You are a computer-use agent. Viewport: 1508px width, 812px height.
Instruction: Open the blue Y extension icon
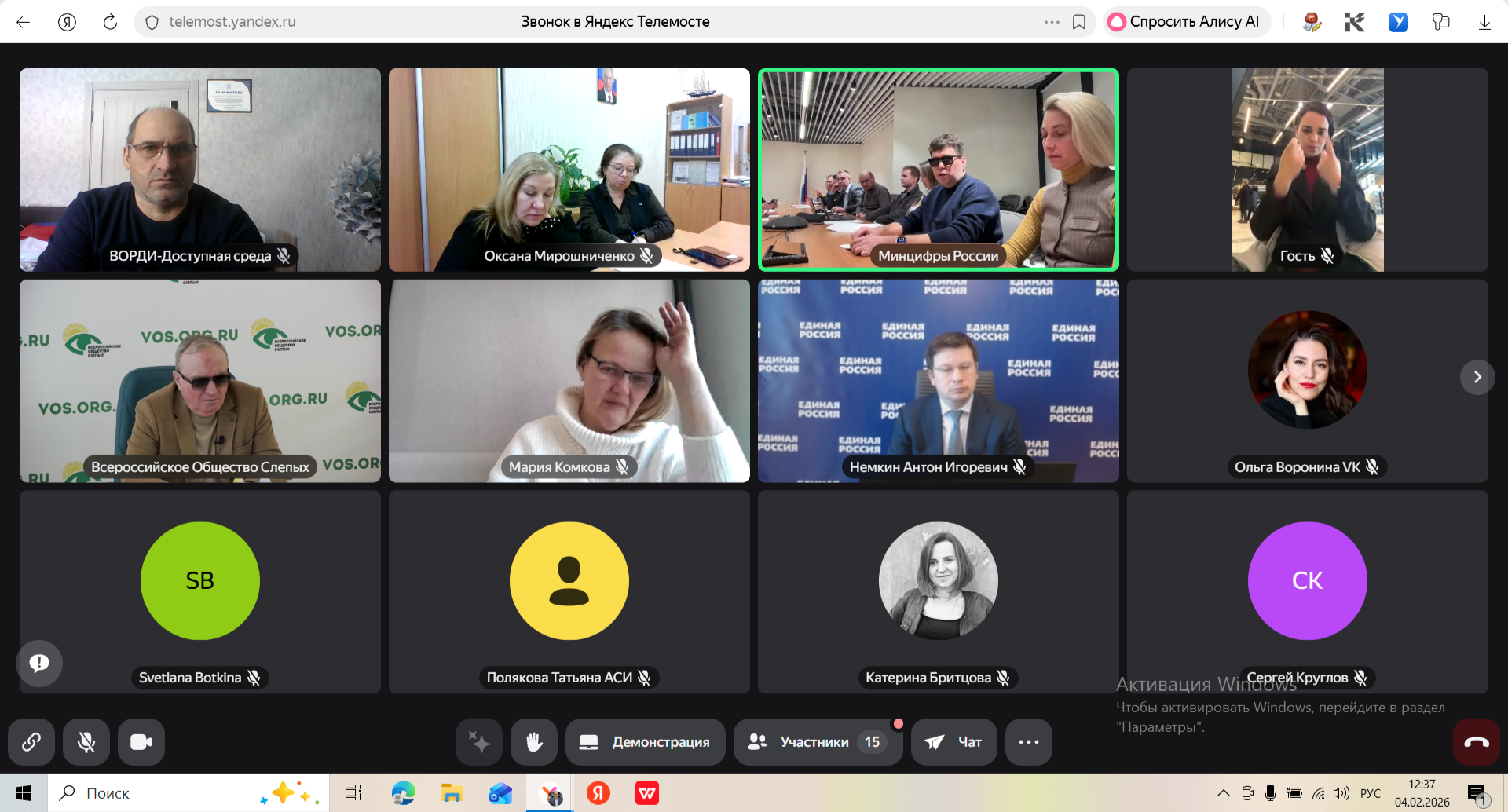[1398, 22]
